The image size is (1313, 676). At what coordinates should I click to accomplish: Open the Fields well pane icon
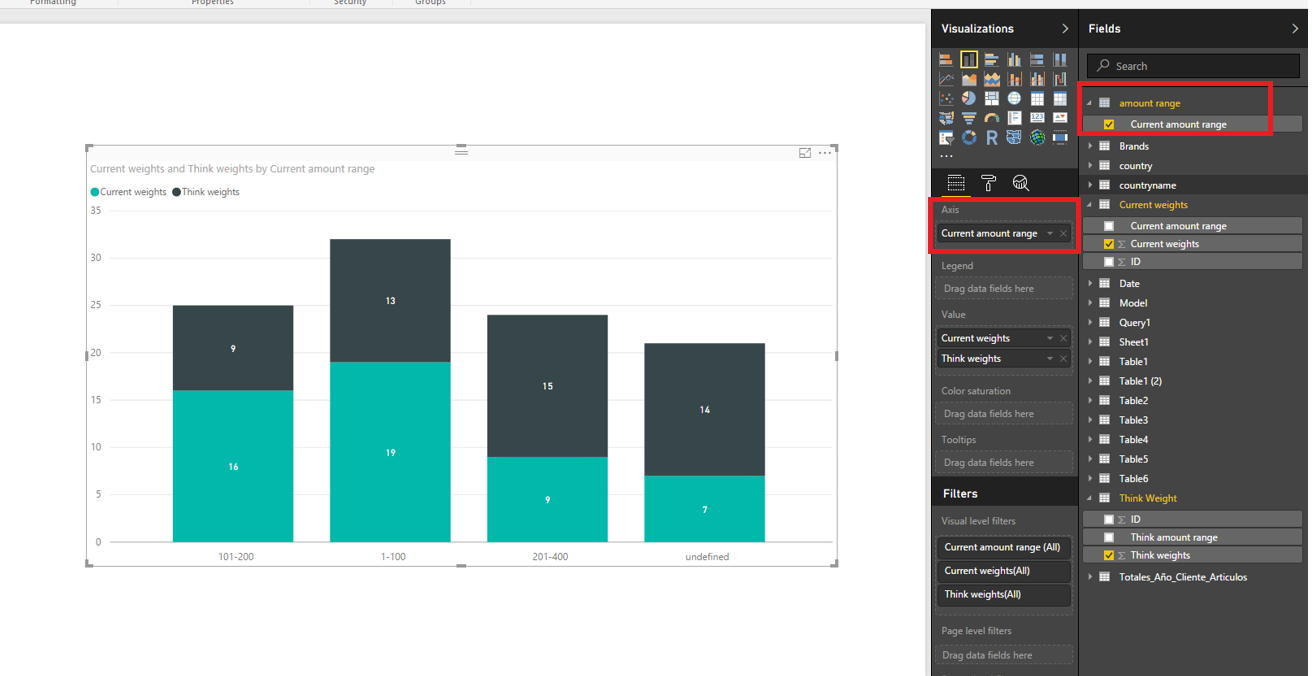[956, 183]
